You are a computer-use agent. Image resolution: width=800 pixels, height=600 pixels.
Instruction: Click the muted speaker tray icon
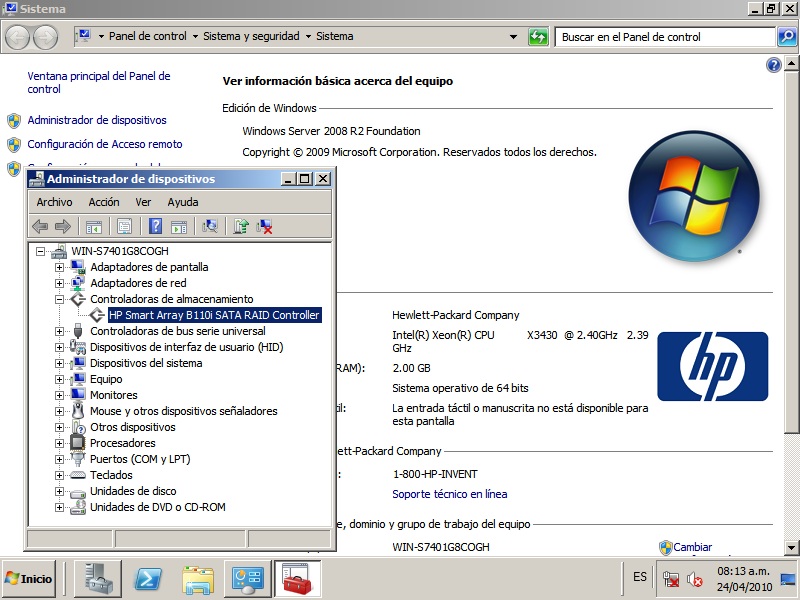click(x=694, y=579)
